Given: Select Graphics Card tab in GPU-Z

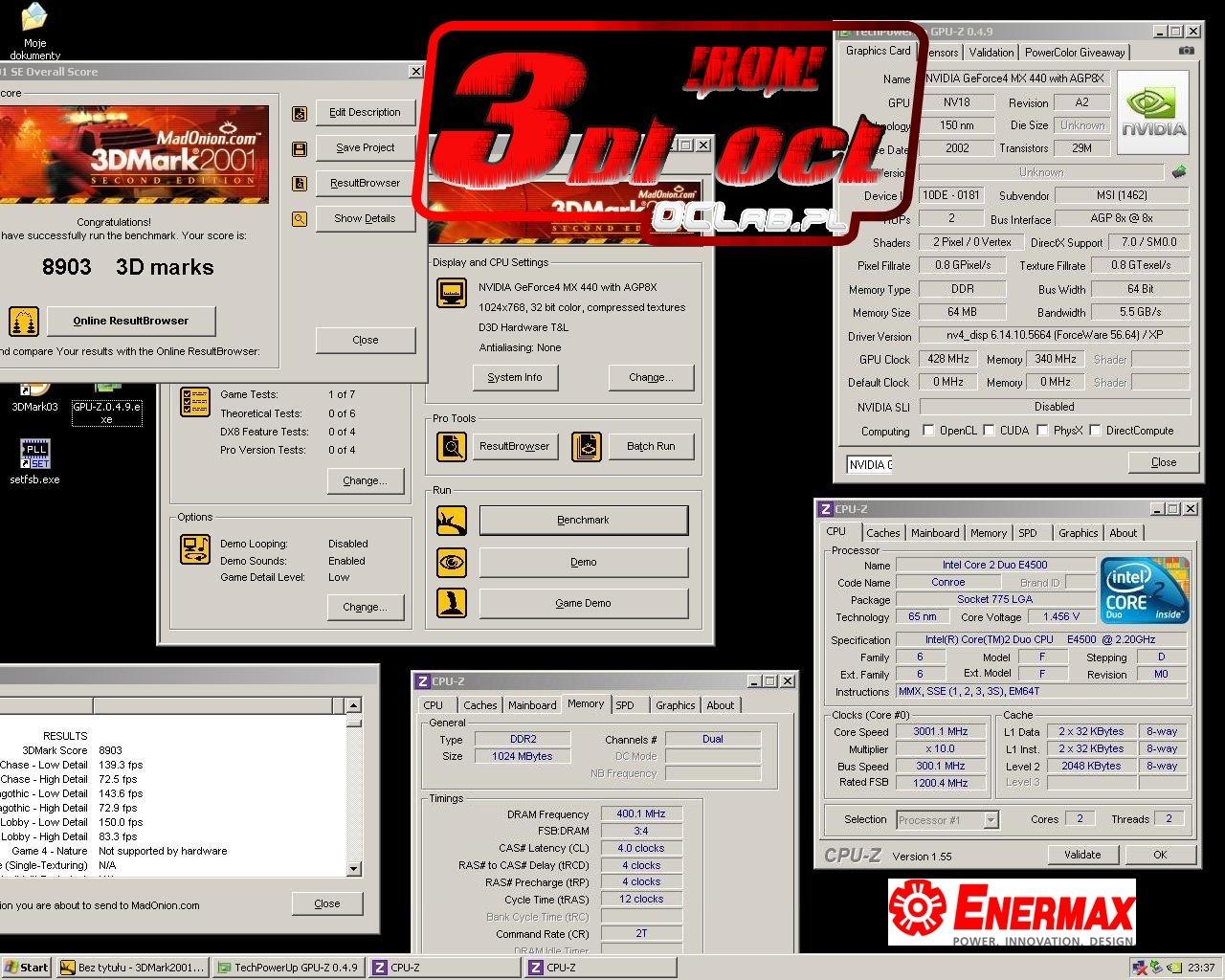Looking at the screenshot, I should coord(879,51).
